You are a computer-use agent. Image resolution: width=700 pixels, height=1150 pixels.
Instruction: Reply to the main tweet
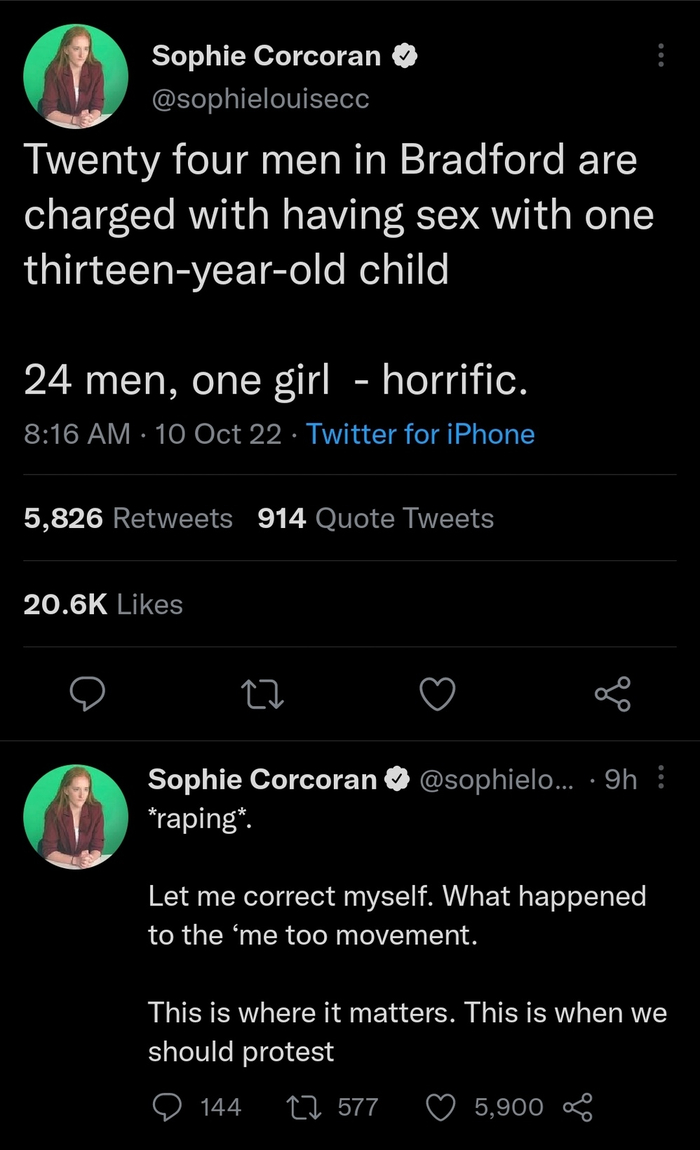pyautogui.click(x=90, y=693)
